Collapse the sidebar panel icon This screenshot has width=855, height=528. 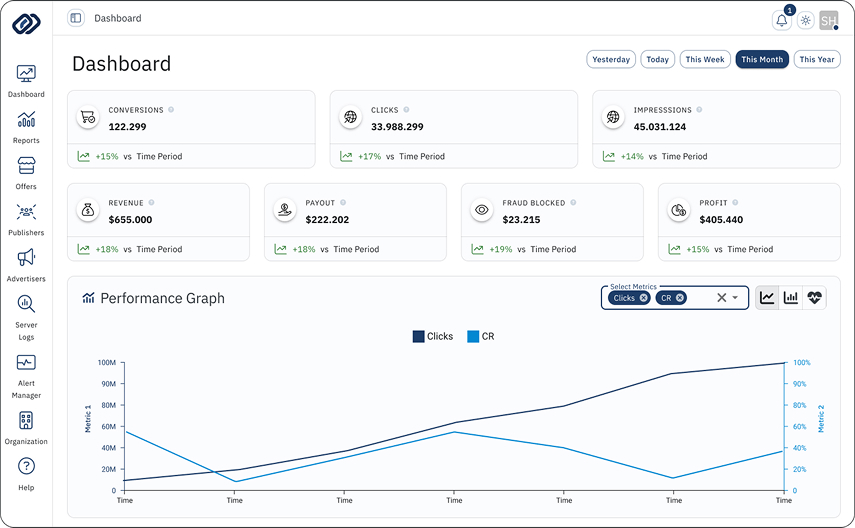(76, 18)
